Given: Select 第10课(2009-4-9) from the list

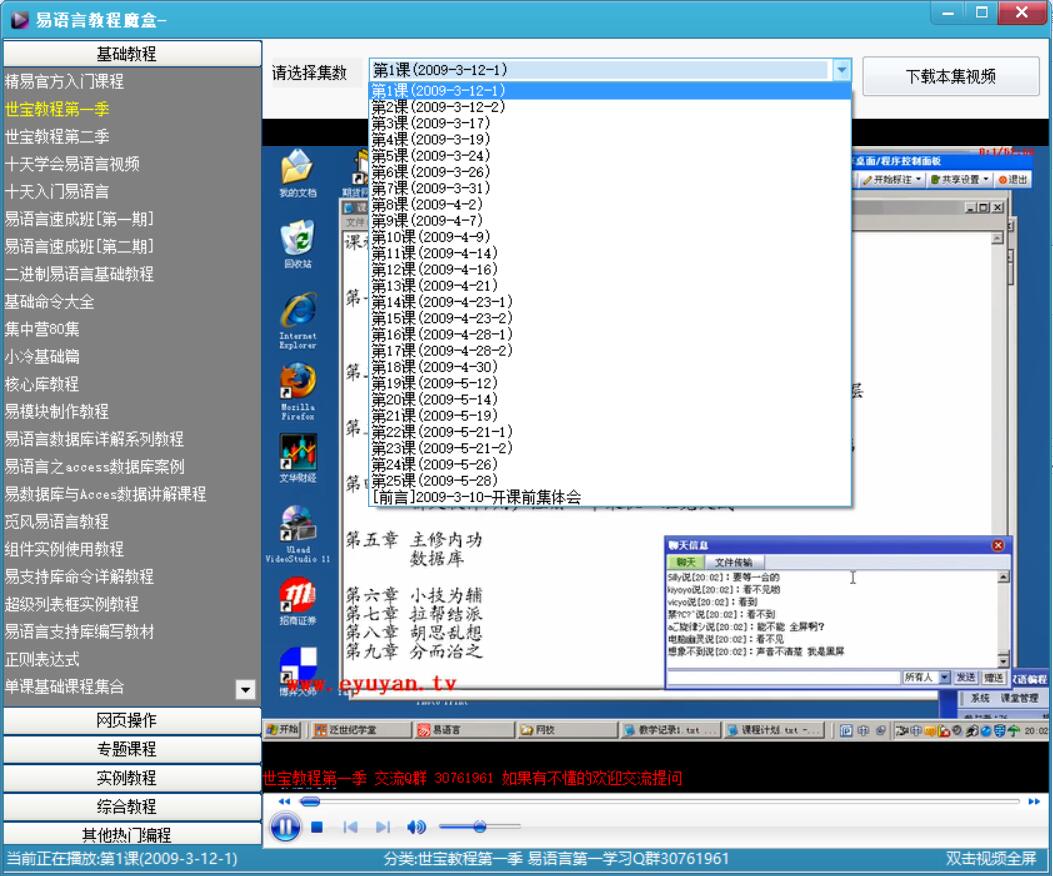Looking at the screenshot, I should (x=431, y=237).
